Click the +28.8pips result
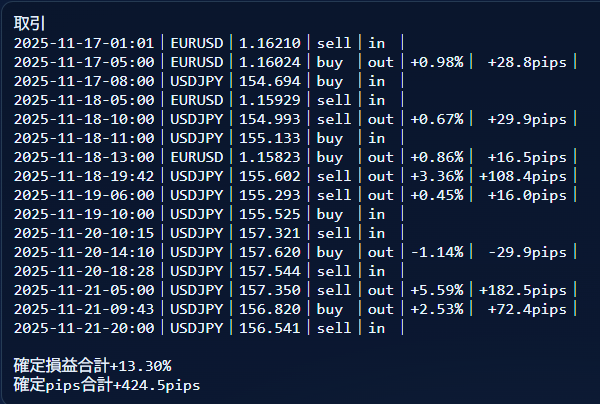 tap(527, 62)
